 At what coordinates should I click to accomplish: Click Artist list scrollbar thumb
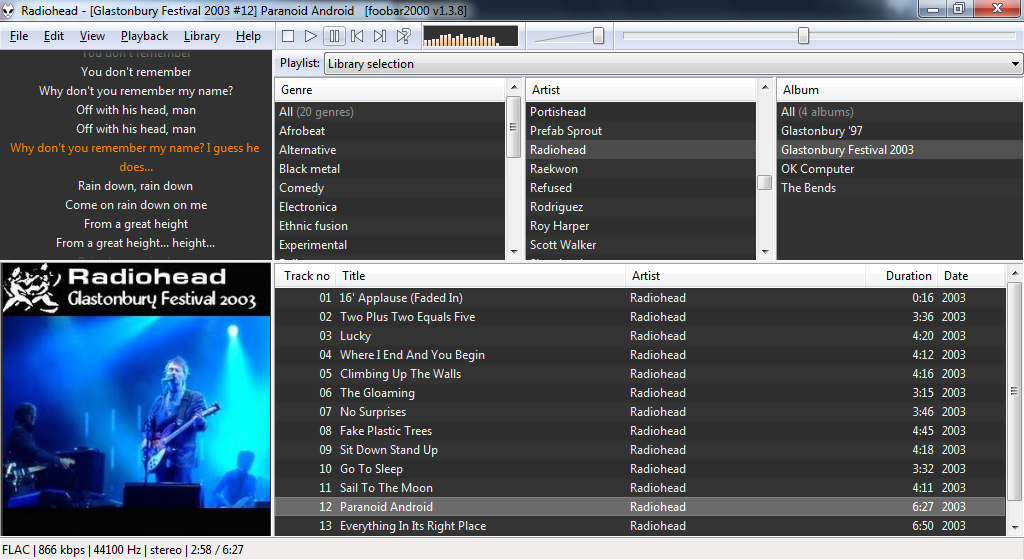(765, 182)
